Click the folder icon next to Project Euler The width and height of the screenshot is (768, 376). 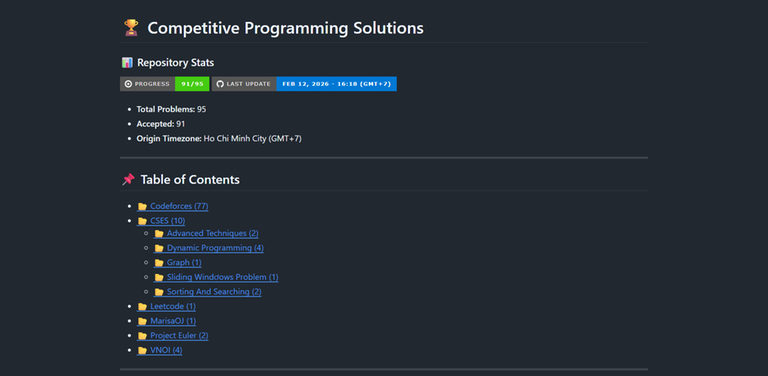tap(143, 336)
